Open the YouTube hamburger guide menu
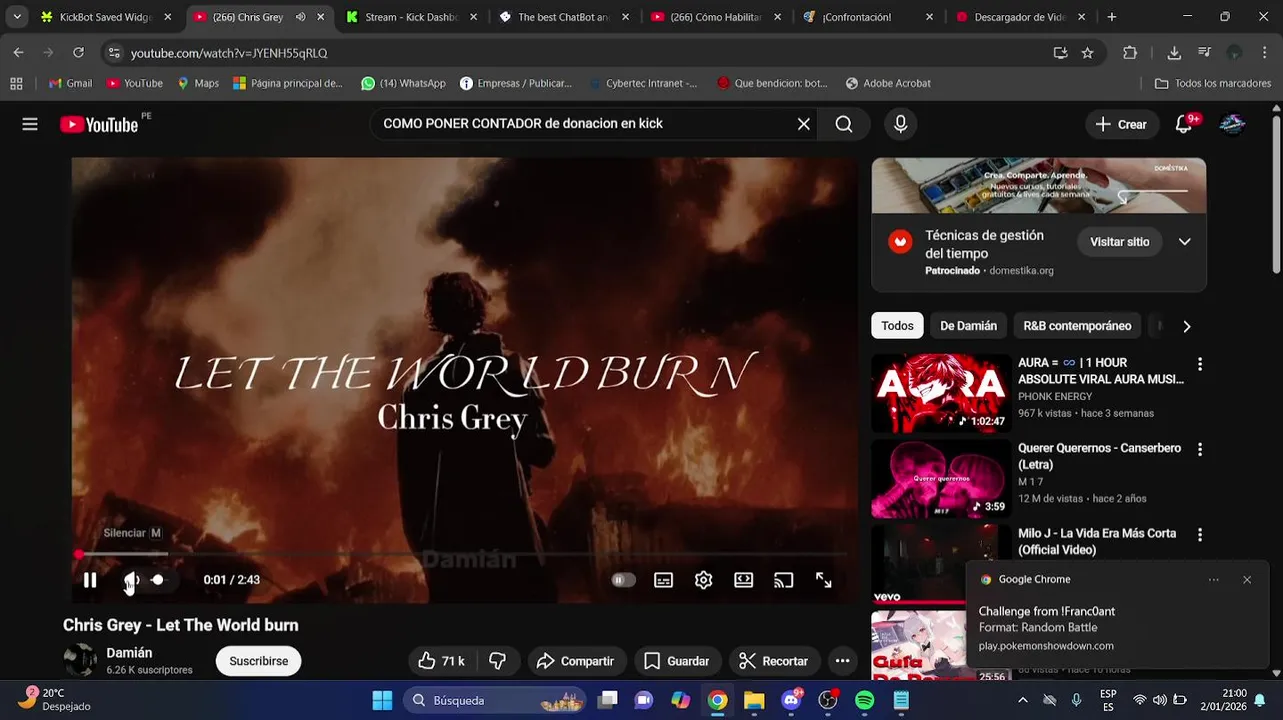The height and width of the screenshot is (720, 1283). (x=30, y=124)
